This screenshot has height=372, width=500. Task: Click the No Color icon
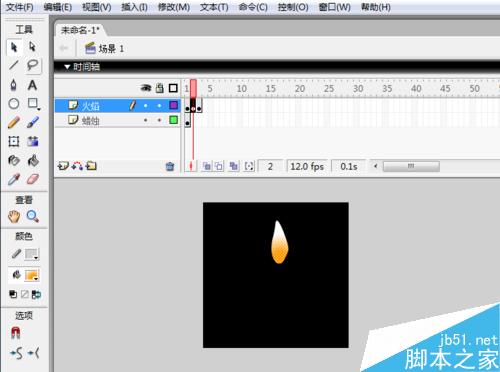pos(25,294)
